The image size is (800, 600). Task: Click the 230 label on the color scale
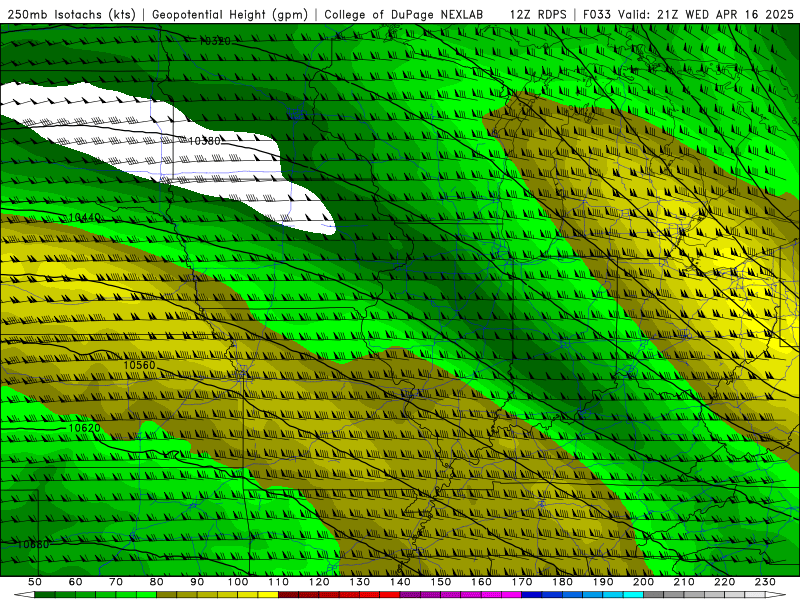765,582
